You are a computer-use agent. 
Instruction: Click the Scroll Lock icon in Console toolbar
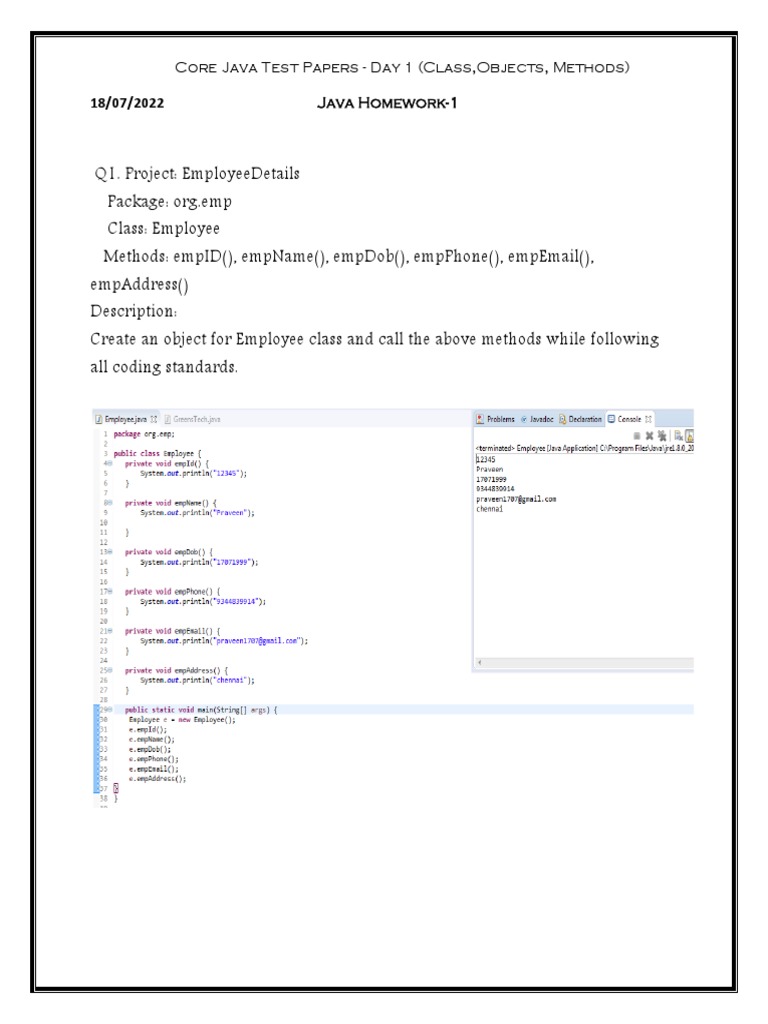pyautogui.click(x=689, y=436)
